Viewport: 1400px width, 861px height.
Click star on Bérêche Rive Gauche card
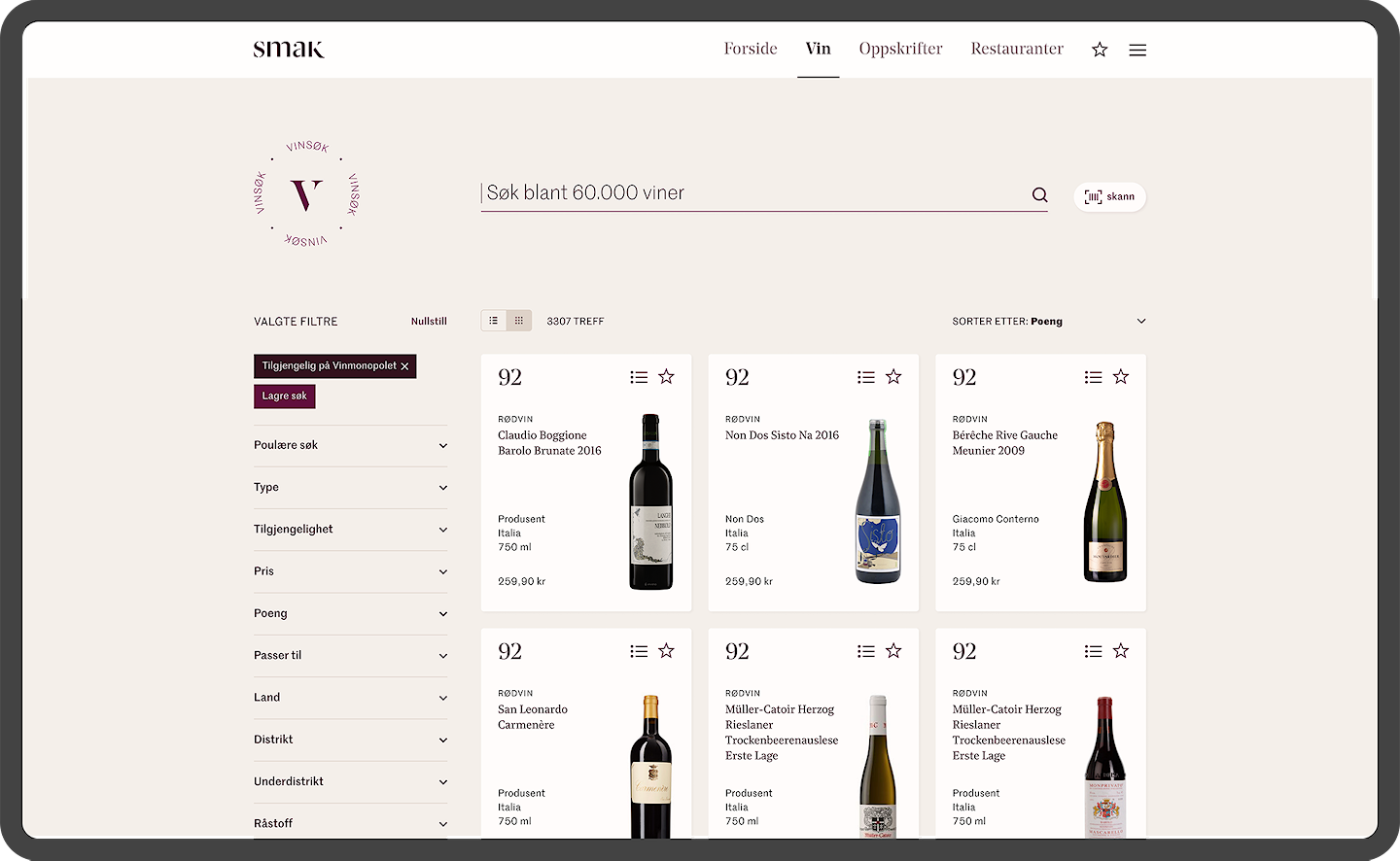click(1121, 377)
